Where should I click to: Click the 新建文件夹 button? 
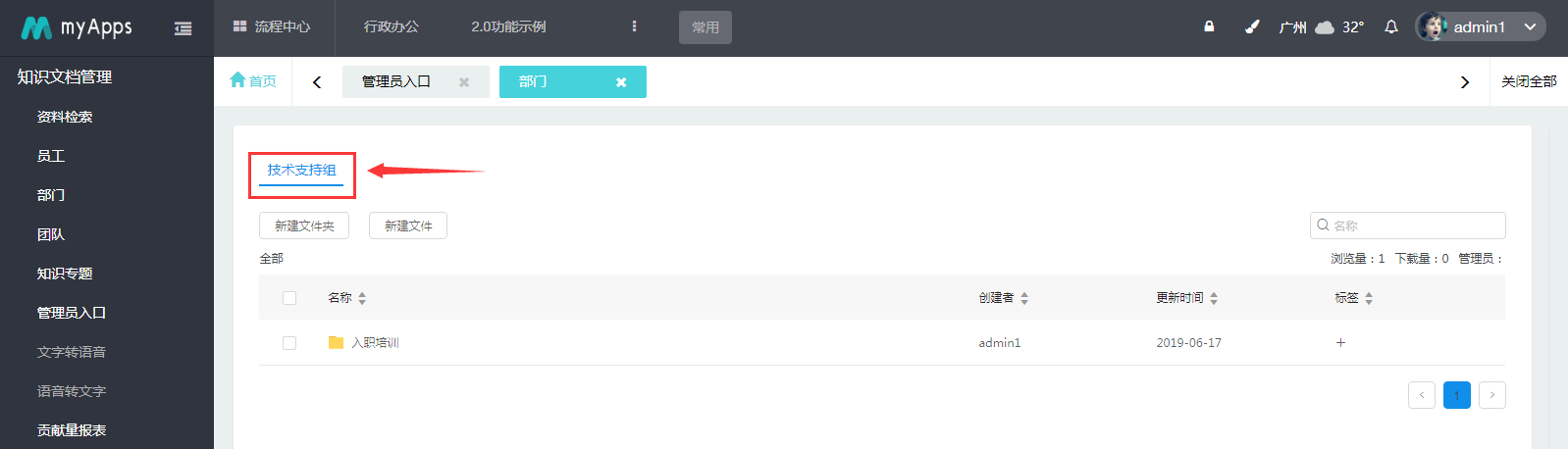304,225
